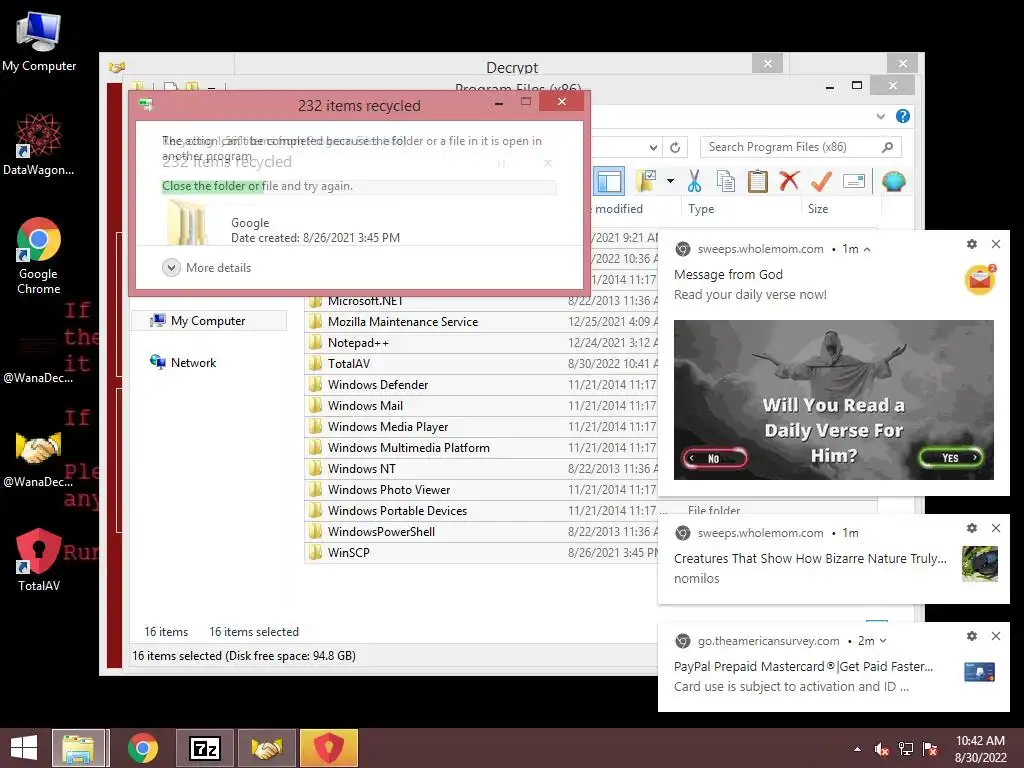Click the red mail icon on notification
The width and height of the screenshot is (1024, 768).
pos(980,280)
